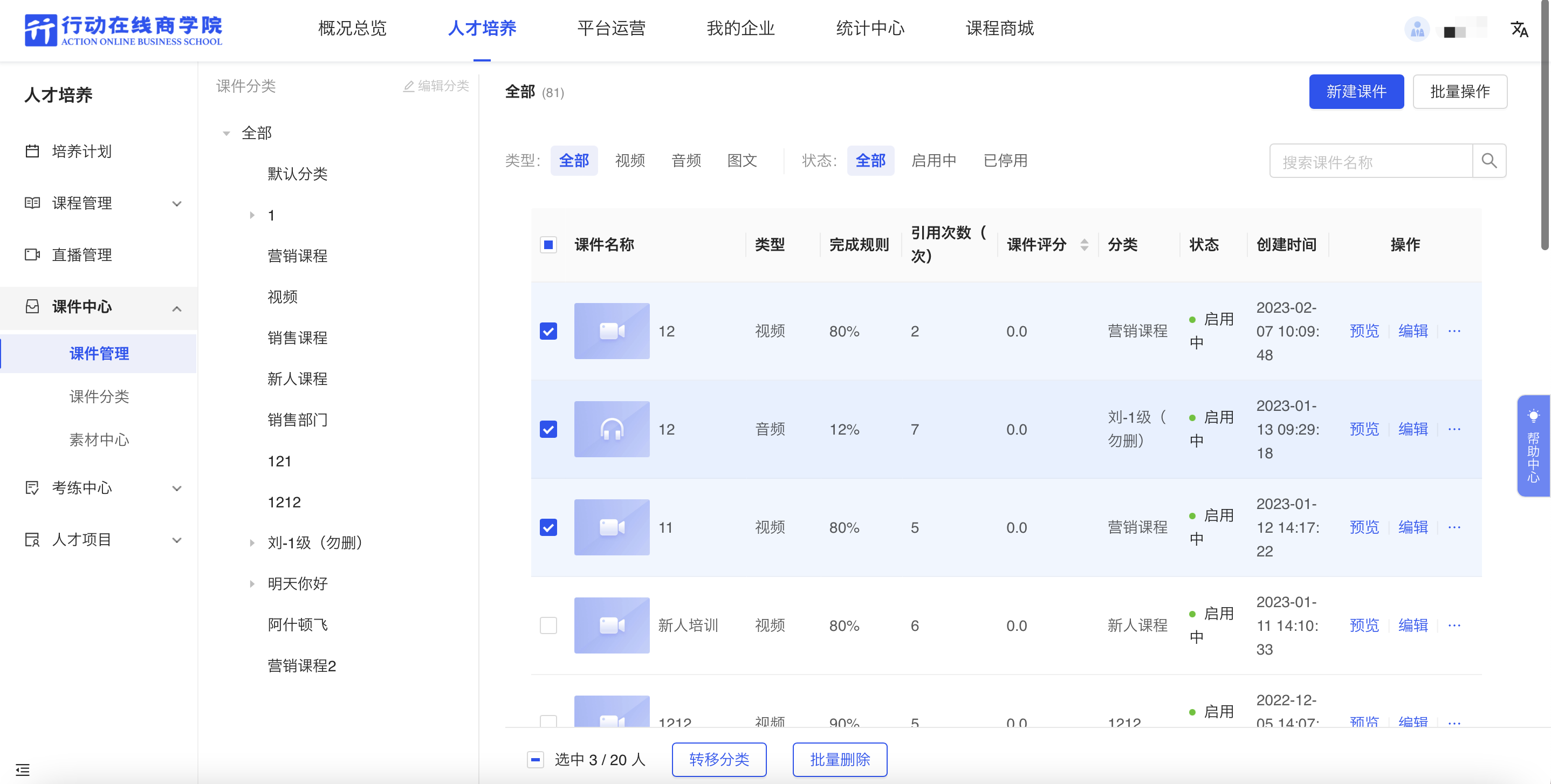Preview the 新人培训 courseware

coord(1364,625)
